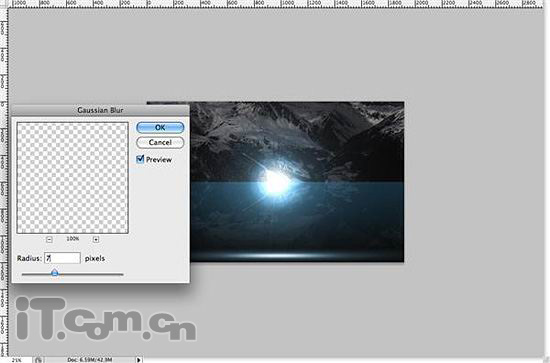550x363 pixels.
Task: Zoom in the blur preview with plus
Action: click(96, 240)
